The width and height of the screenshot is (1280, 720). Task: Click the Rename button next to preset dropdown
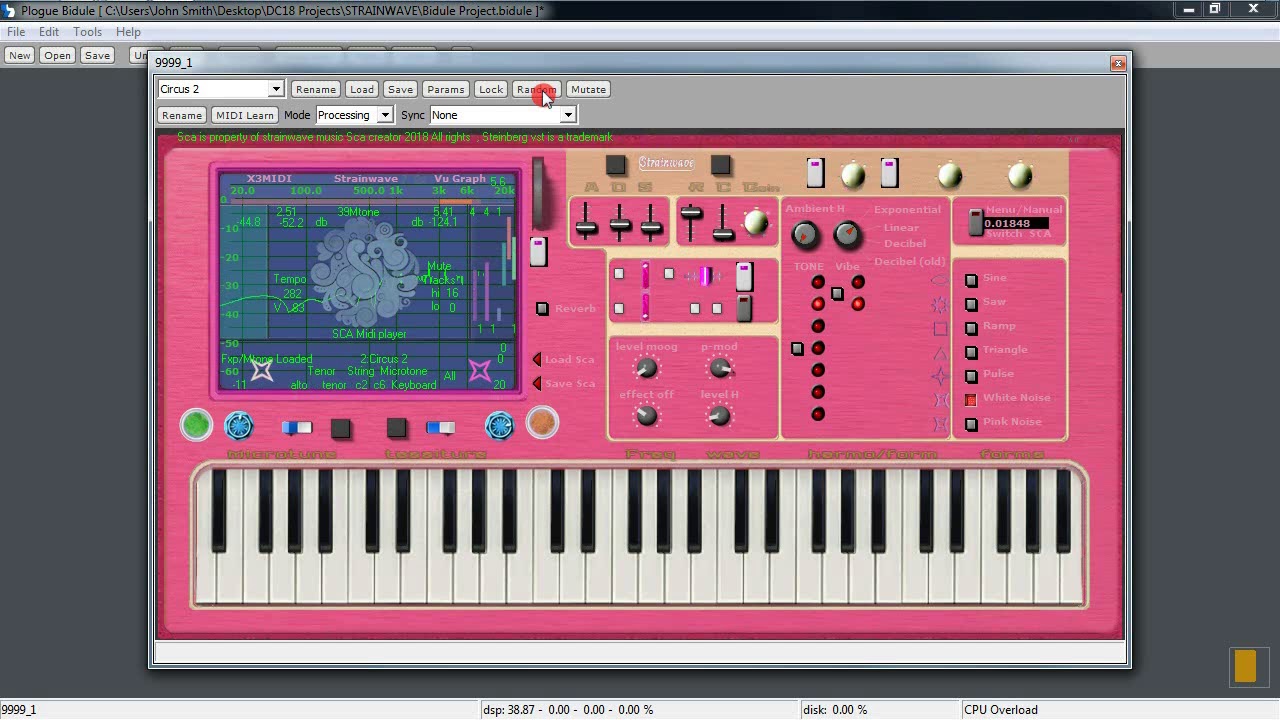316,89
